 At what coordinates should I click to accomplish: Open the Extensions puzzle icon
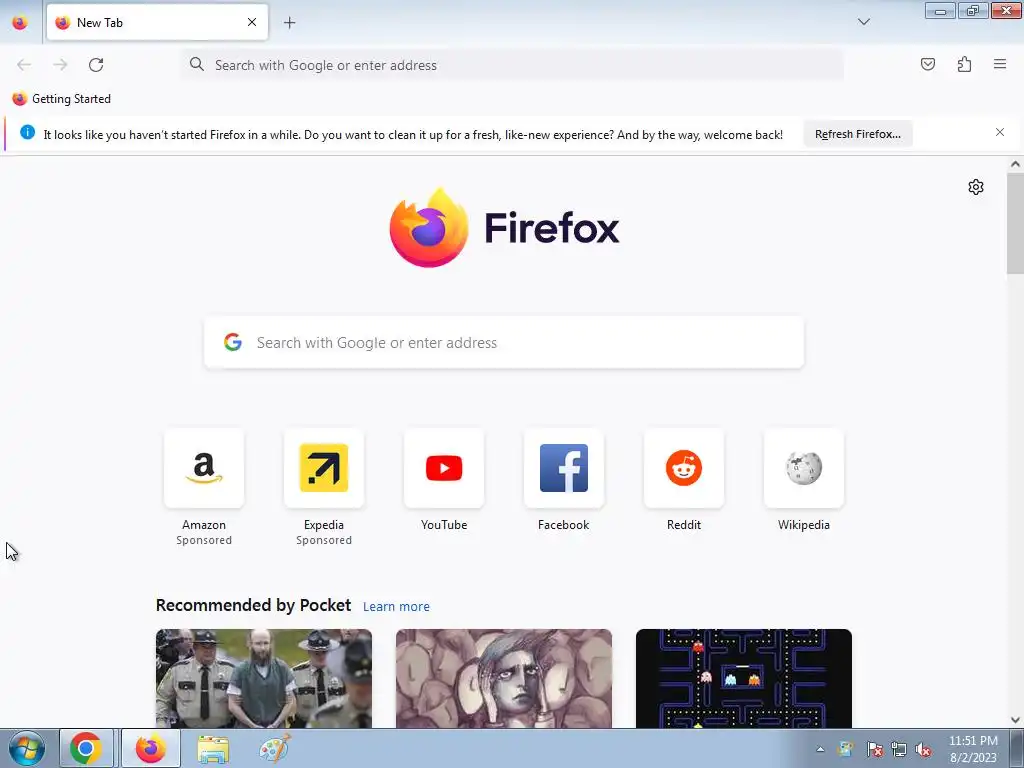point(964,64)
